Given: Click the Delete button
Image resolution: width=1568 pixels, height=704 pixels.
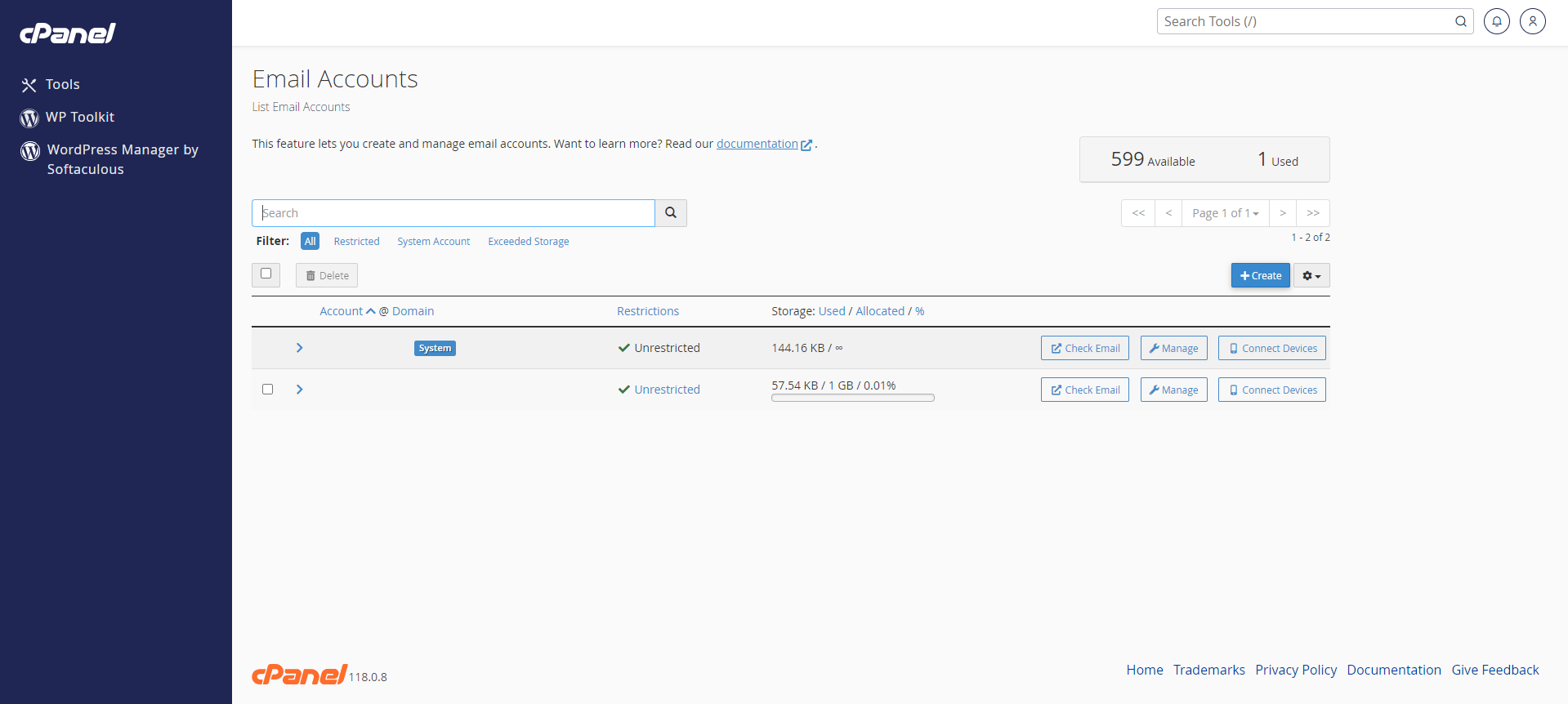Looking at the screenshot, I should (327, 275).
